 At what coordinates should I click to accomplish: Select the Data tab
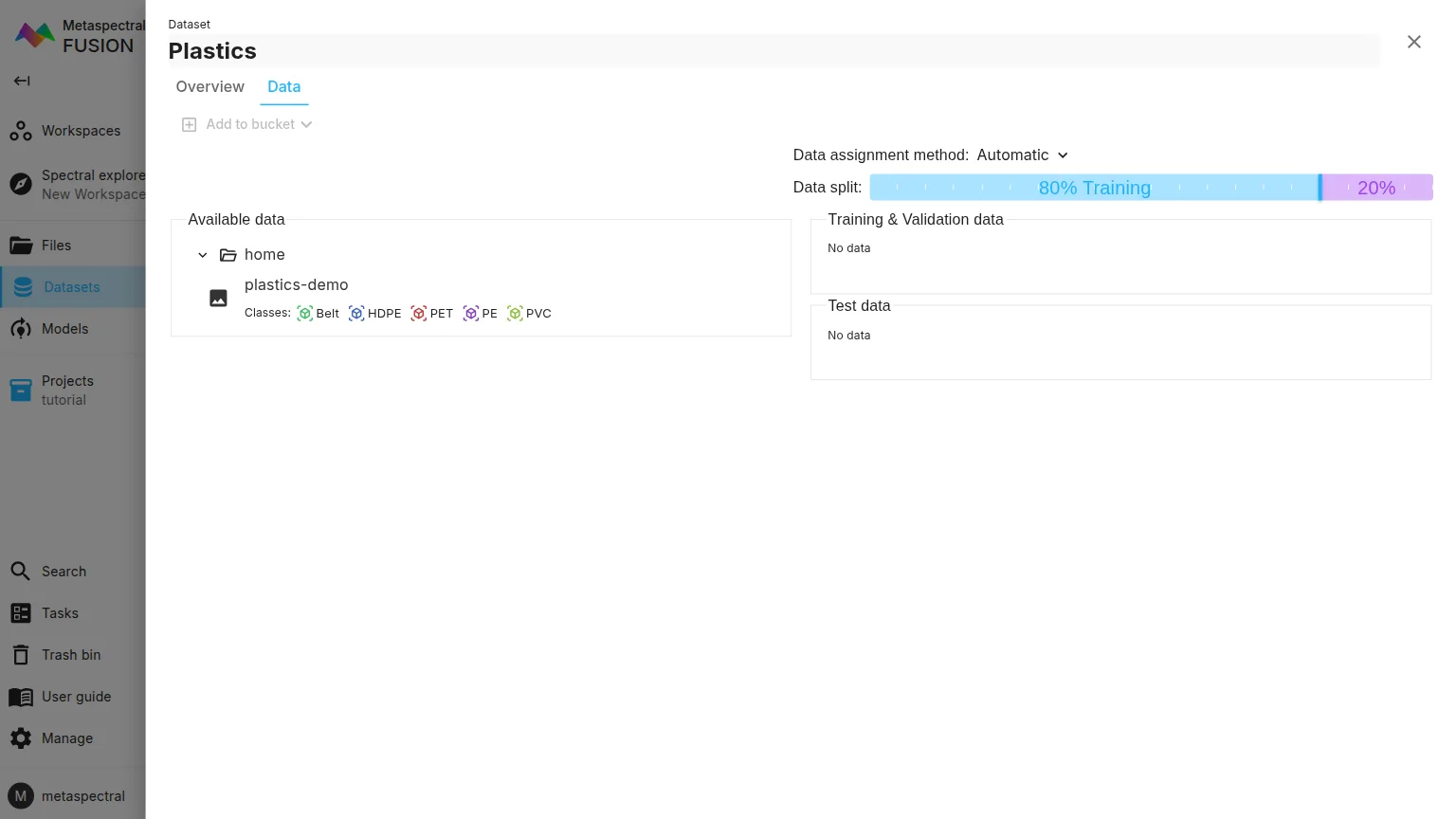click(x=283, y=87)
